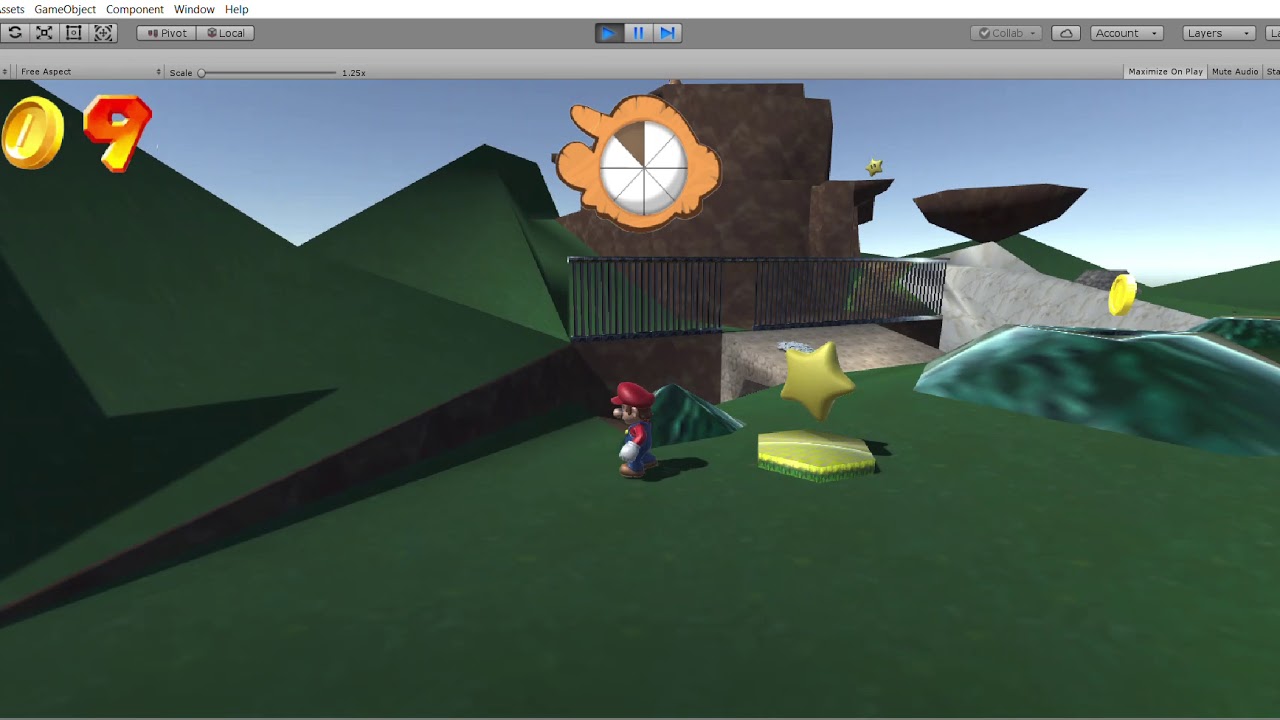Open the cloud Services panel
This screenshot has width=1280, height=720.
coord(1066,33)
